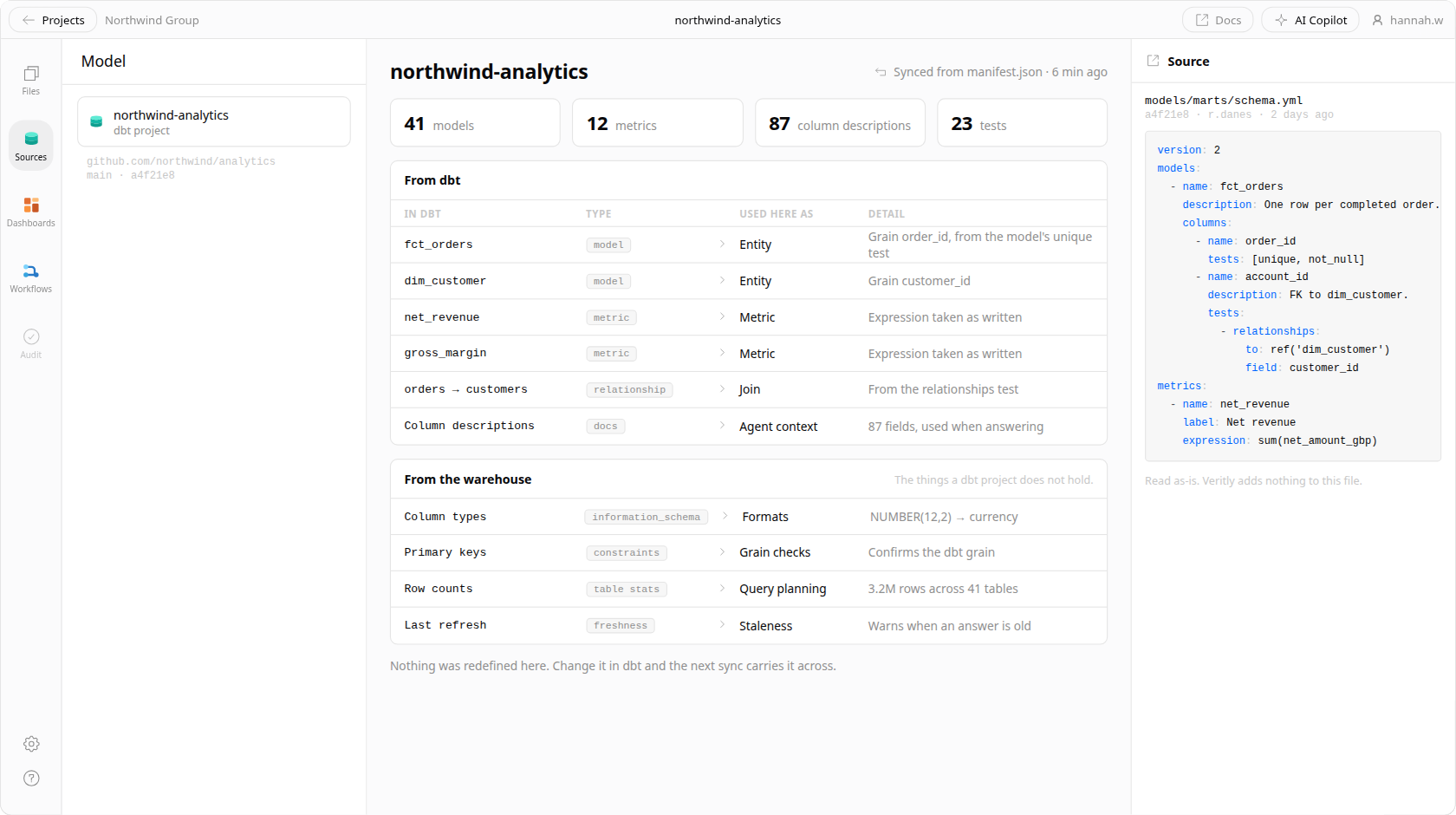Launch AI Copilot
The width and height of the screenshot is (1456, 815).
pyautogui.click(x=1310, y=20)
